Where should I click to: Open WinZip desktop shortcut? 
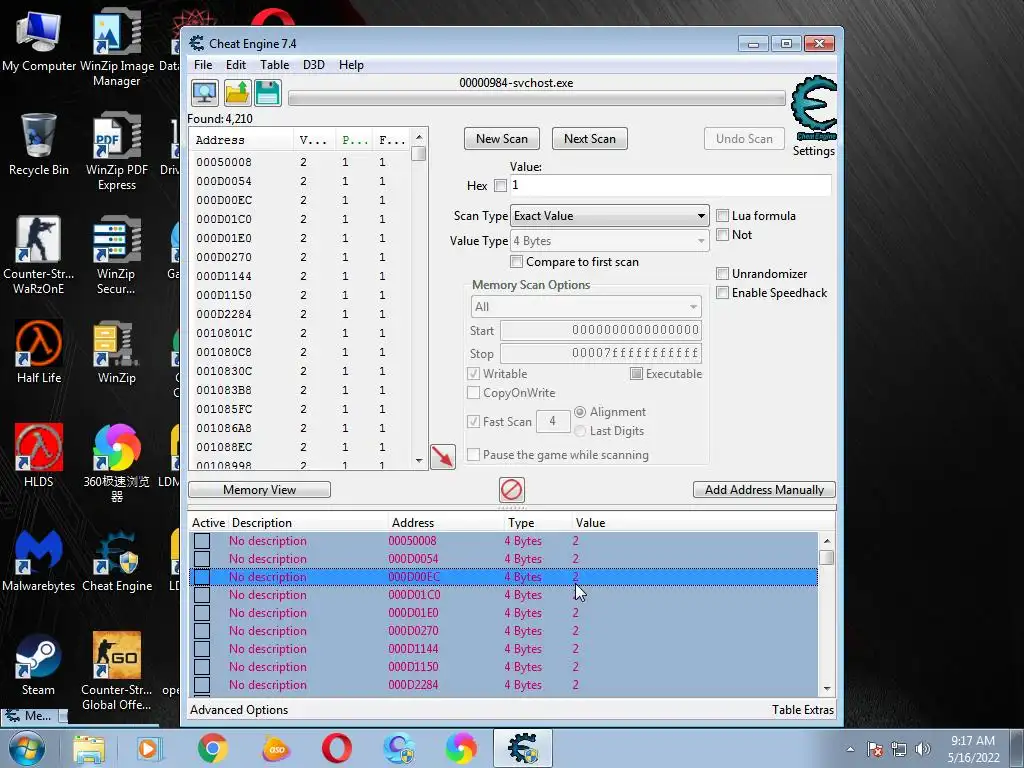[x=116, y=352]
